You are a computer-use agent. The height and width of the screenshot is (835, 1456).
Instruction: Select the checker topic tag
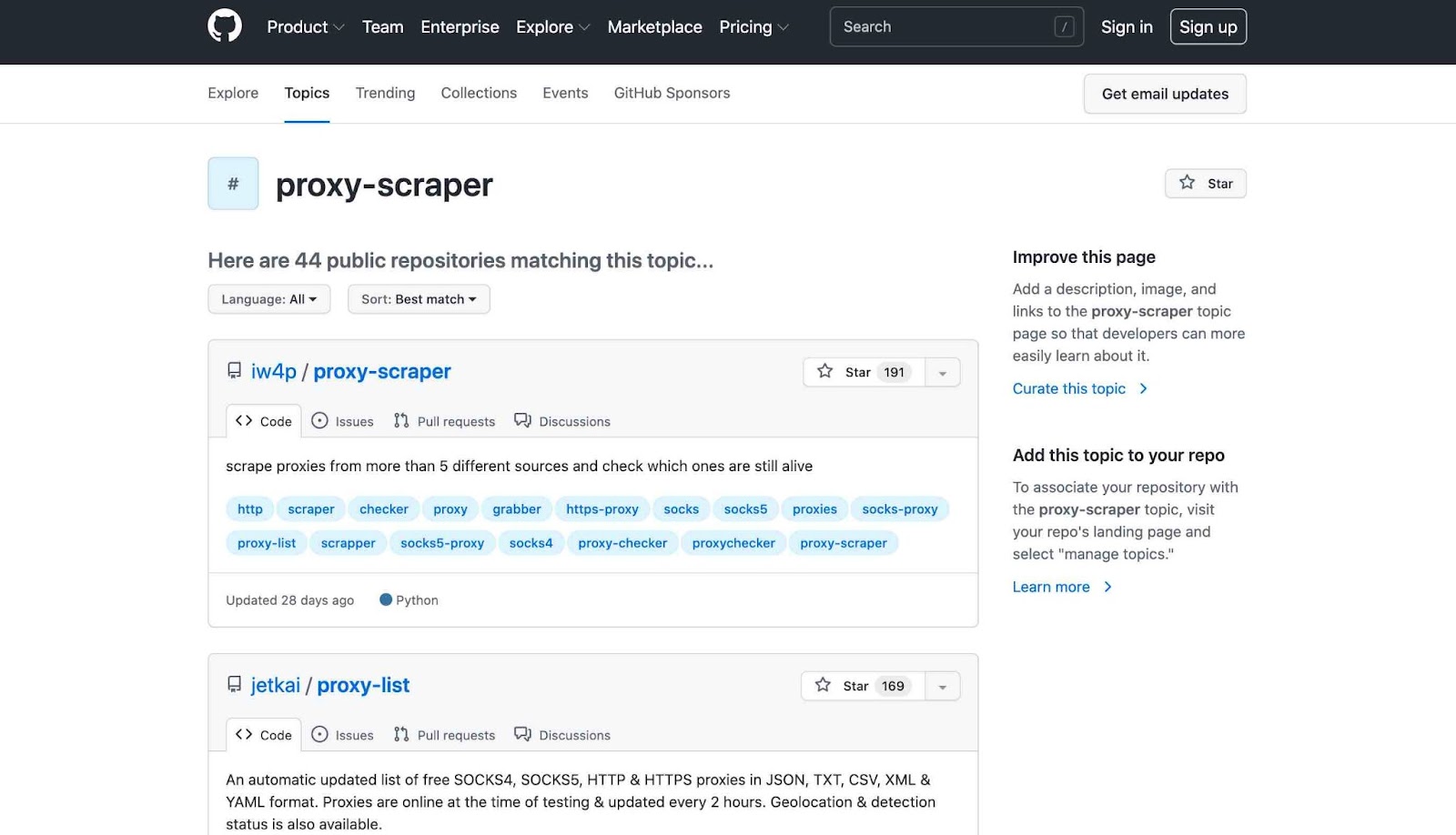pos(384,509)
